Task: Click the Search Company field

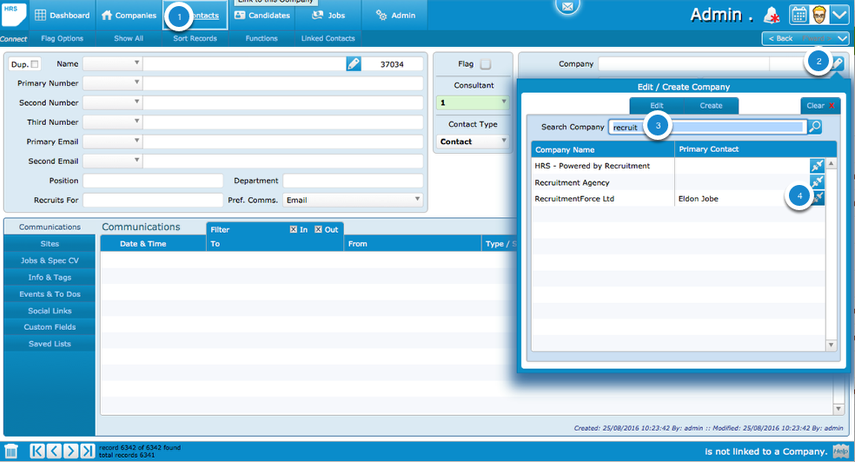Action: 707,127
